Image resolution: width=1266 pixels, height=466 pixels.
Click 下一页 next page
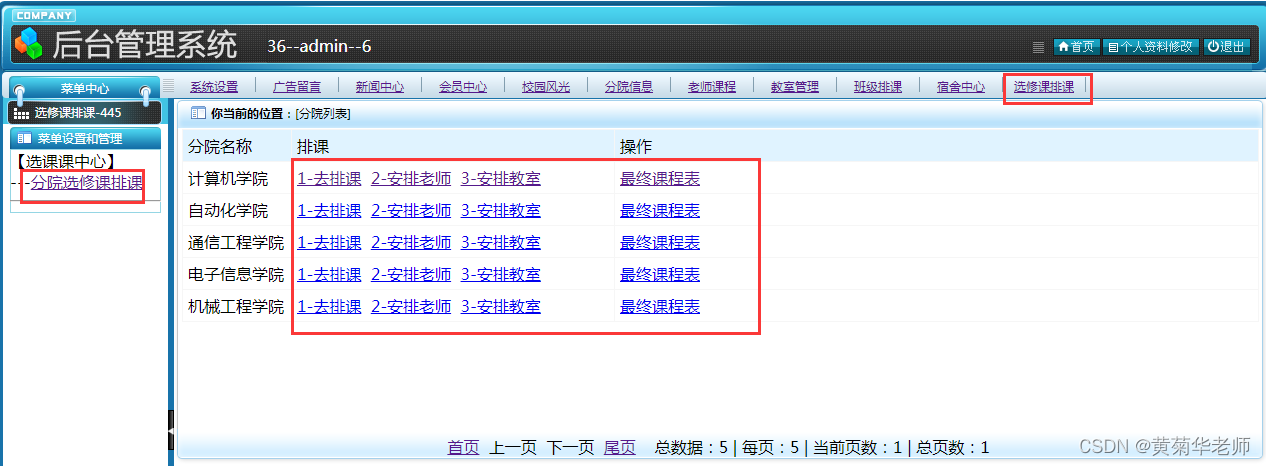point(570,448)
